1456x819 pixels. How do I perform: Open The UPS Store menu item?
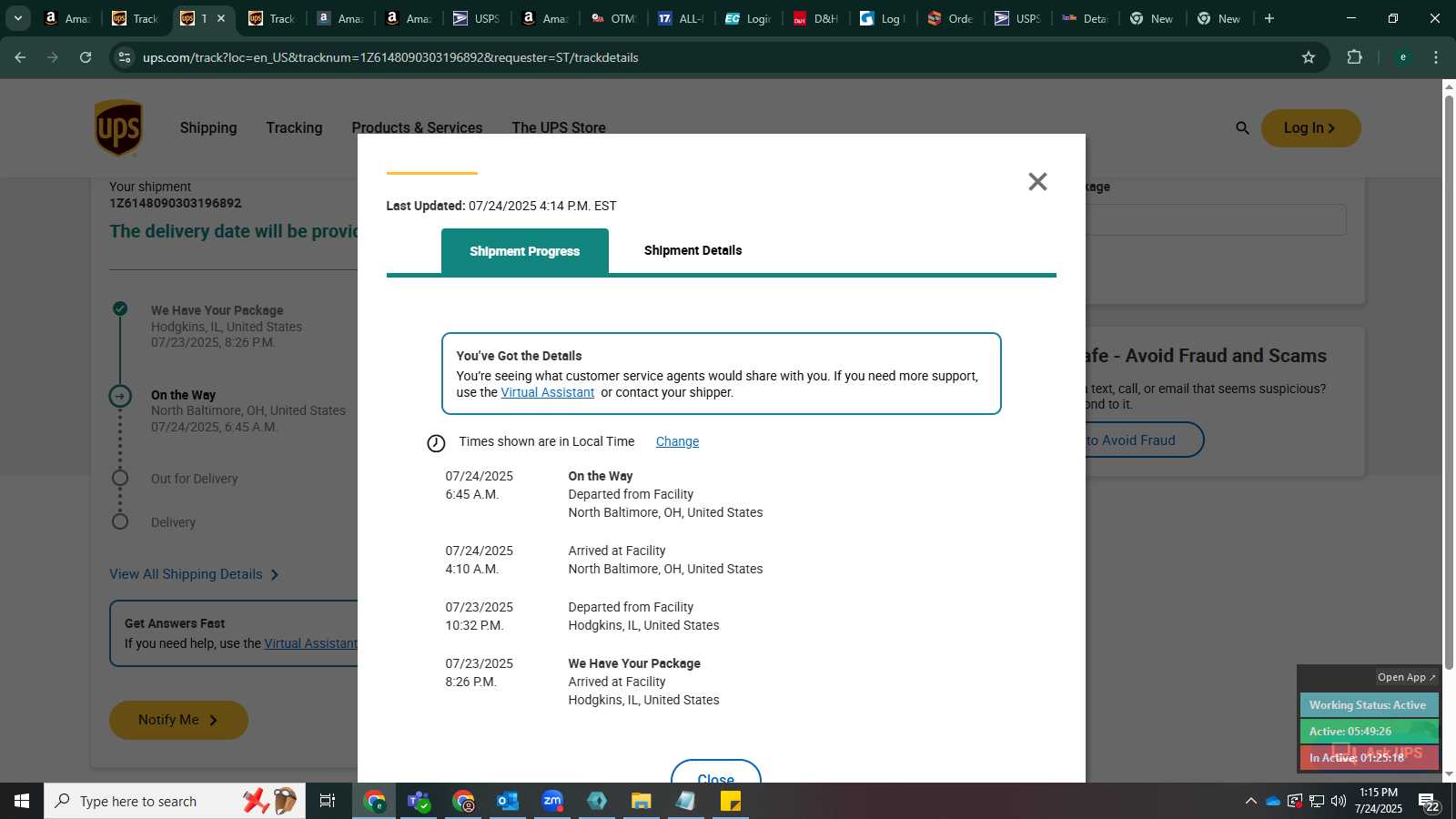[x=559, y=128]
